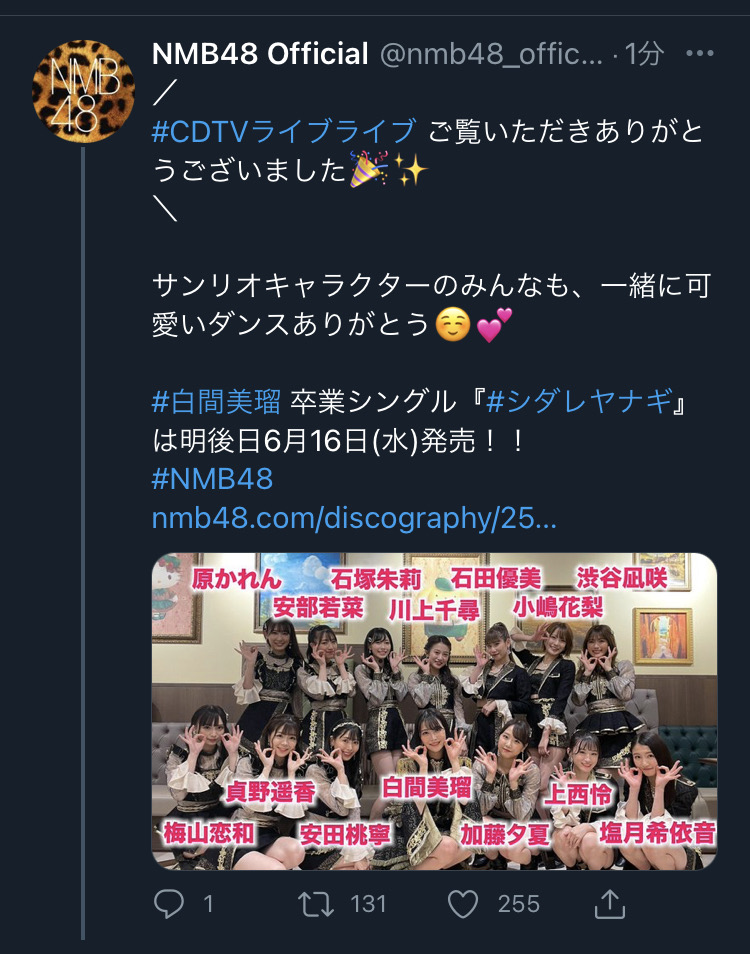The width and height of the screenshot is (750, 954).
Task: Click the 131 retweet count
Action: coord(368,904)
